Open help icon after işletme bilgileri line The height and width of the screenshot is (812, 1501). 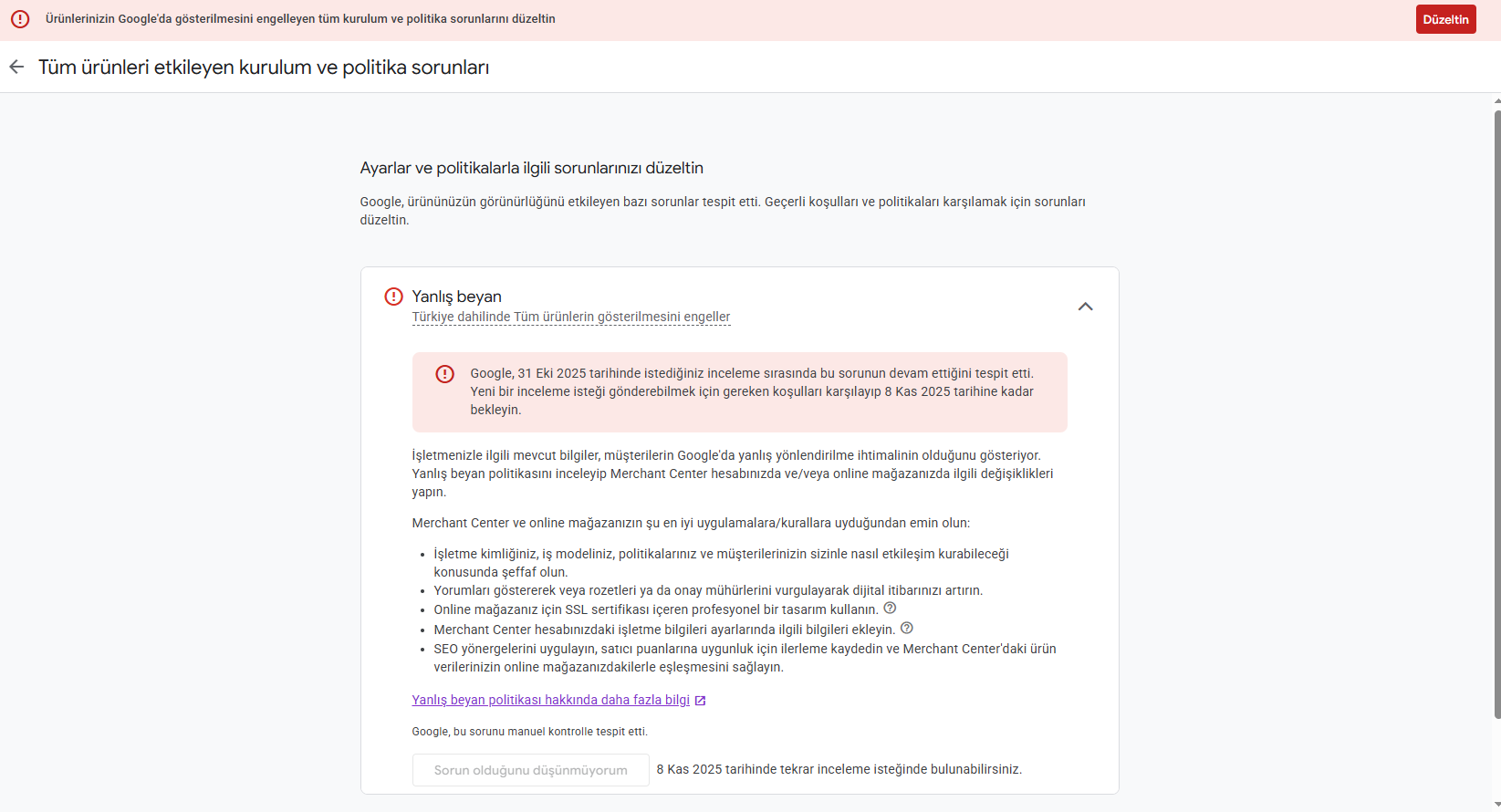pyautogui.click(x=906, y=628)
